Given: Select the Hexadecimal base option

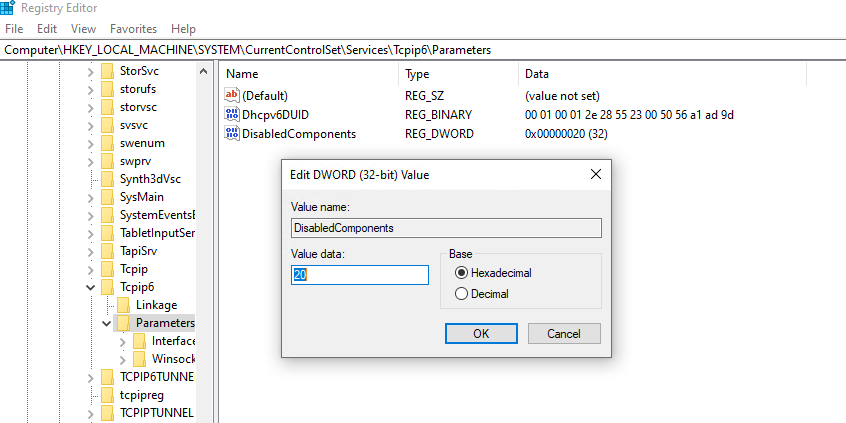Looking at the screenshot, I should point(461,273).
